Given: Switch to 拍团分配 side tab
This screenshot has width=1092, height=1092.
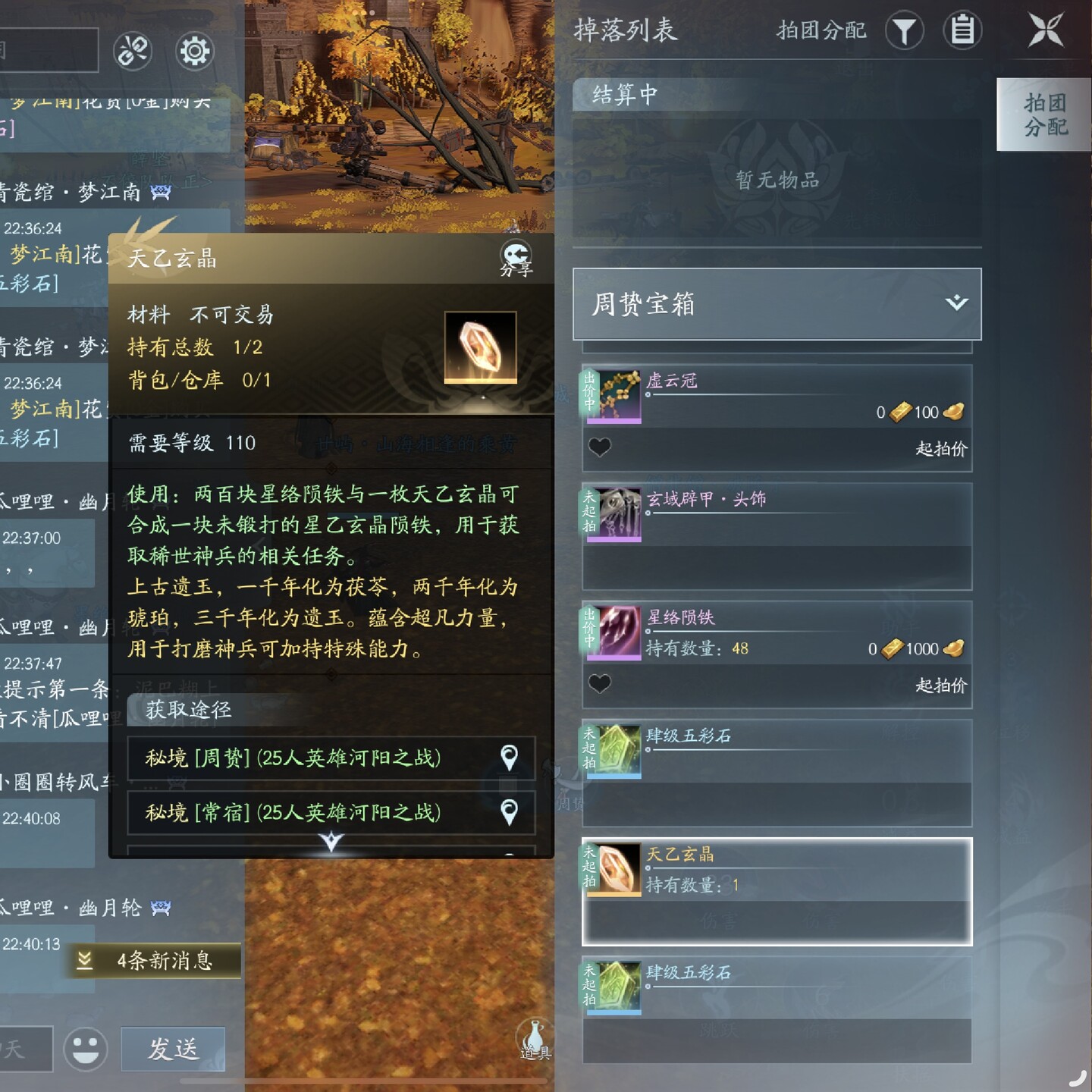Looking at the screenshot, I should [x=1044, y=115].
